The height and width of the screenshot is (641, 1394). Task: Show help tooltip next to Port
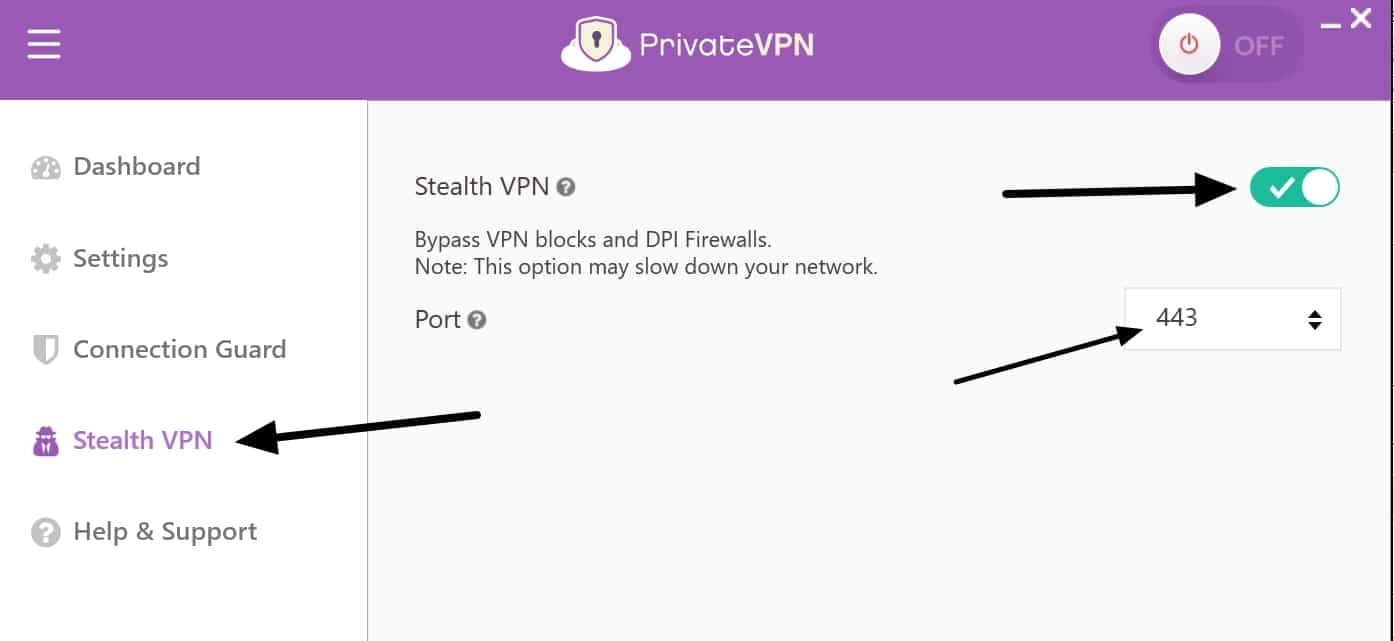[x=477, y=320]
